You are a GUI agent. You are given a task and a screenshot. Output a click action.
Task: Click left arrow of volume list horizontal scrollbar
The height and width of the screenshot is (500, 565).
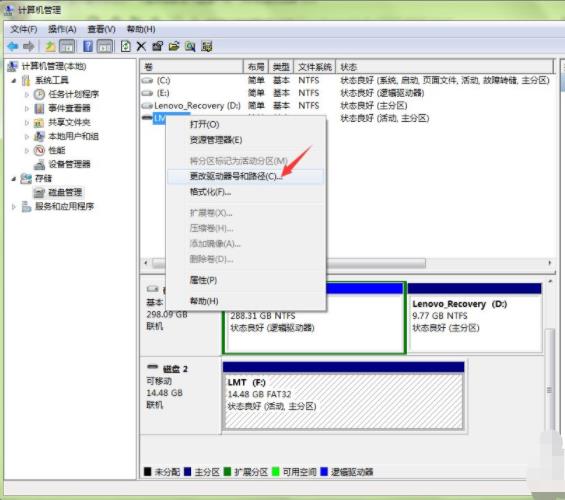click(146, 263)
